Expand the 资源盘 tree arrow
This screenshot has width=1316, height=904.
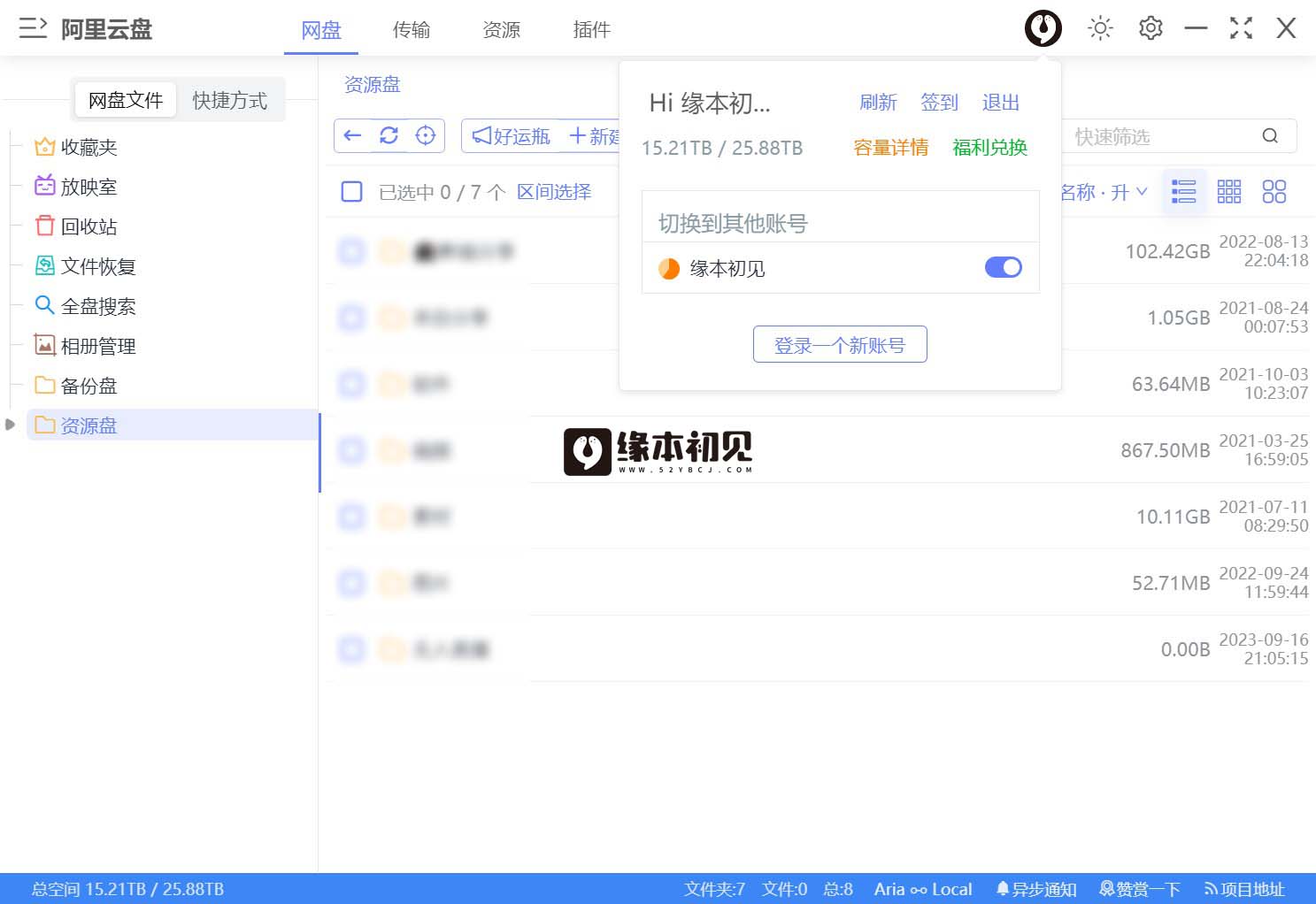click(x=11, y=425)
